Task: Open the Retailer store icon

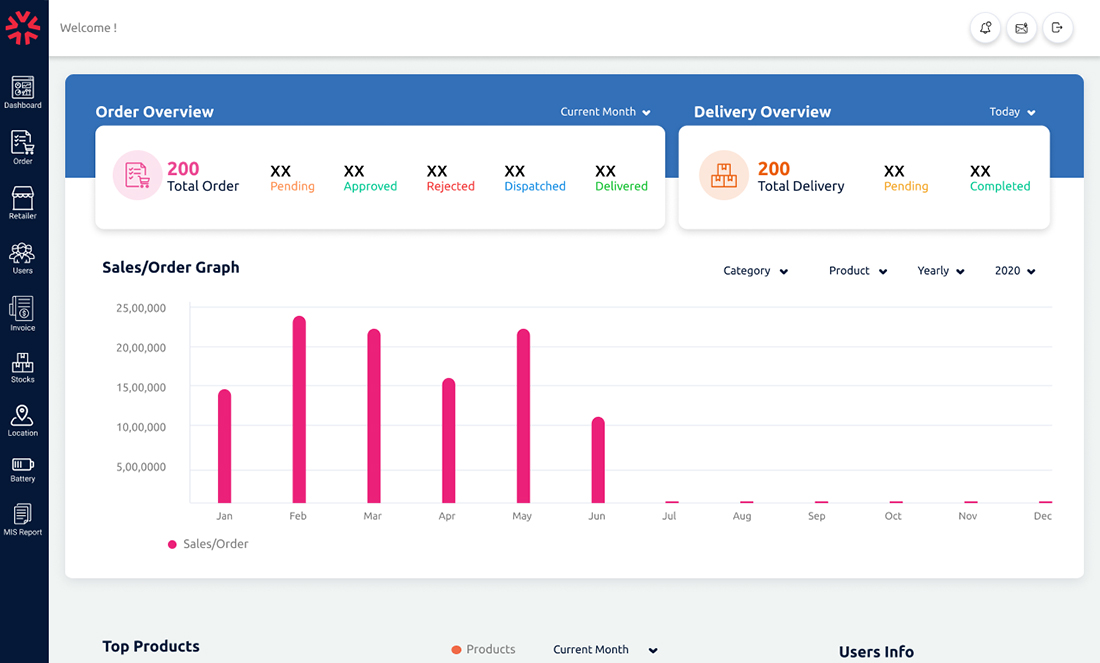Action: 22,203
